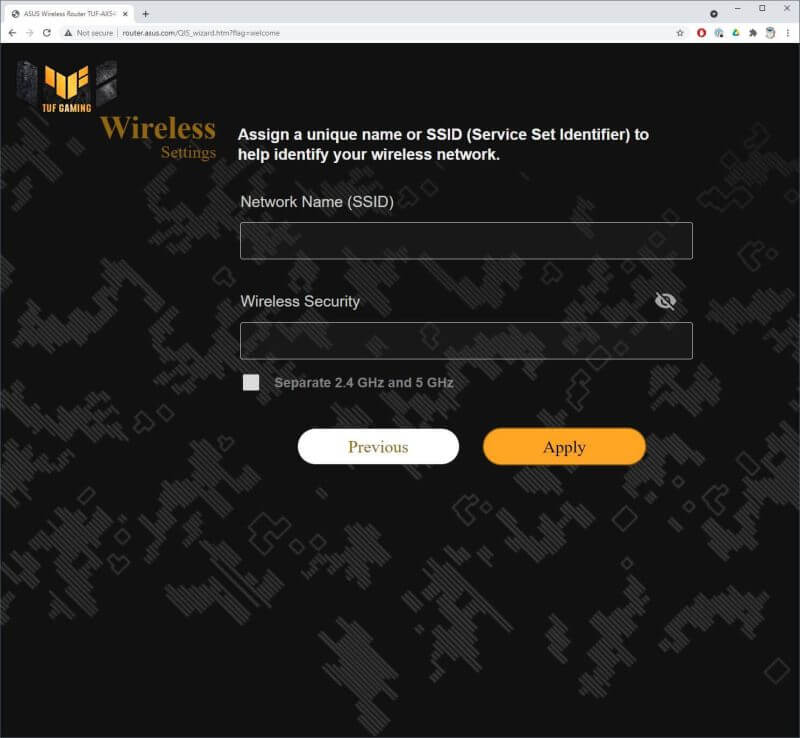This screenshot has height=738, width=800.
Task: Open a new browser tab
Action: point(145,14)
